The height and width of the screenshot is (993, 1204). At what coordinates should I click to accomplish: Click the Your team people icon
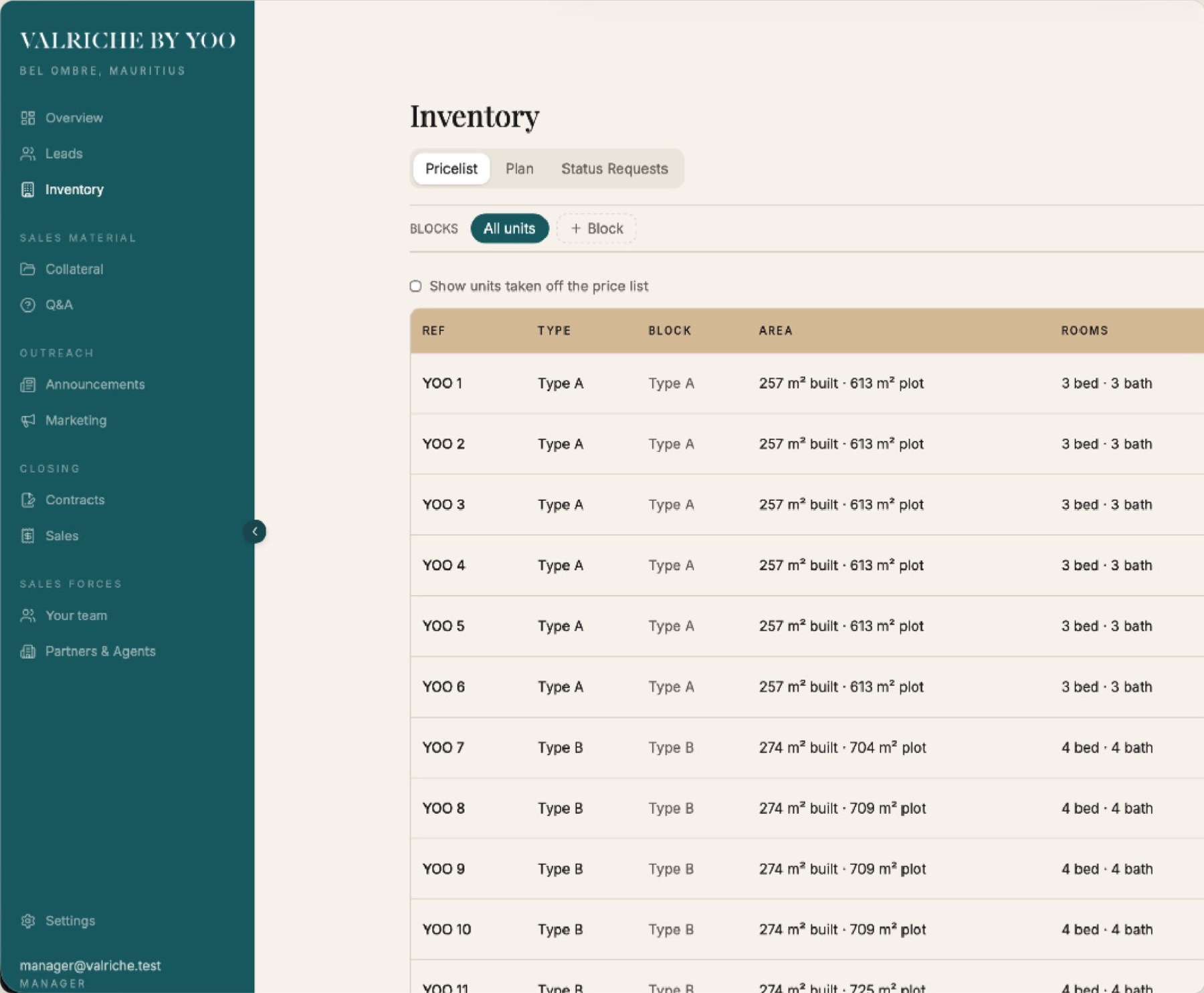tap(27, 615)
